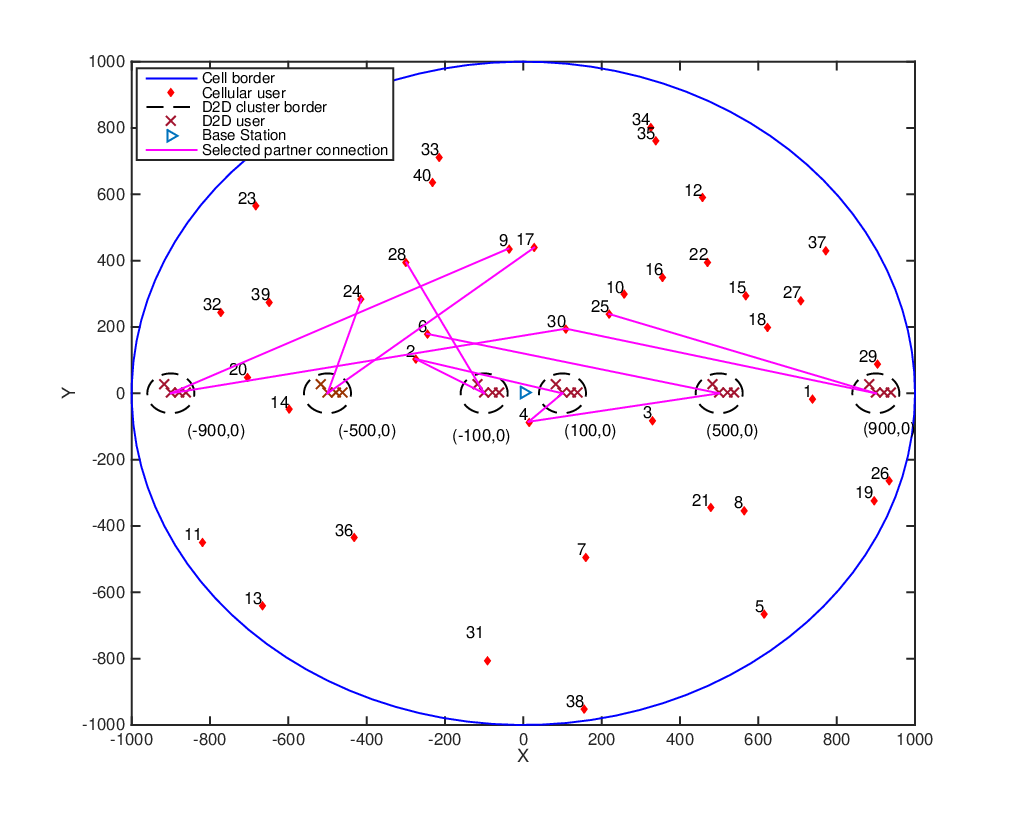This screenshot has height=815, width=1012.
Task: Select the number label "33" of a cellular user
Action: [430, 150]
